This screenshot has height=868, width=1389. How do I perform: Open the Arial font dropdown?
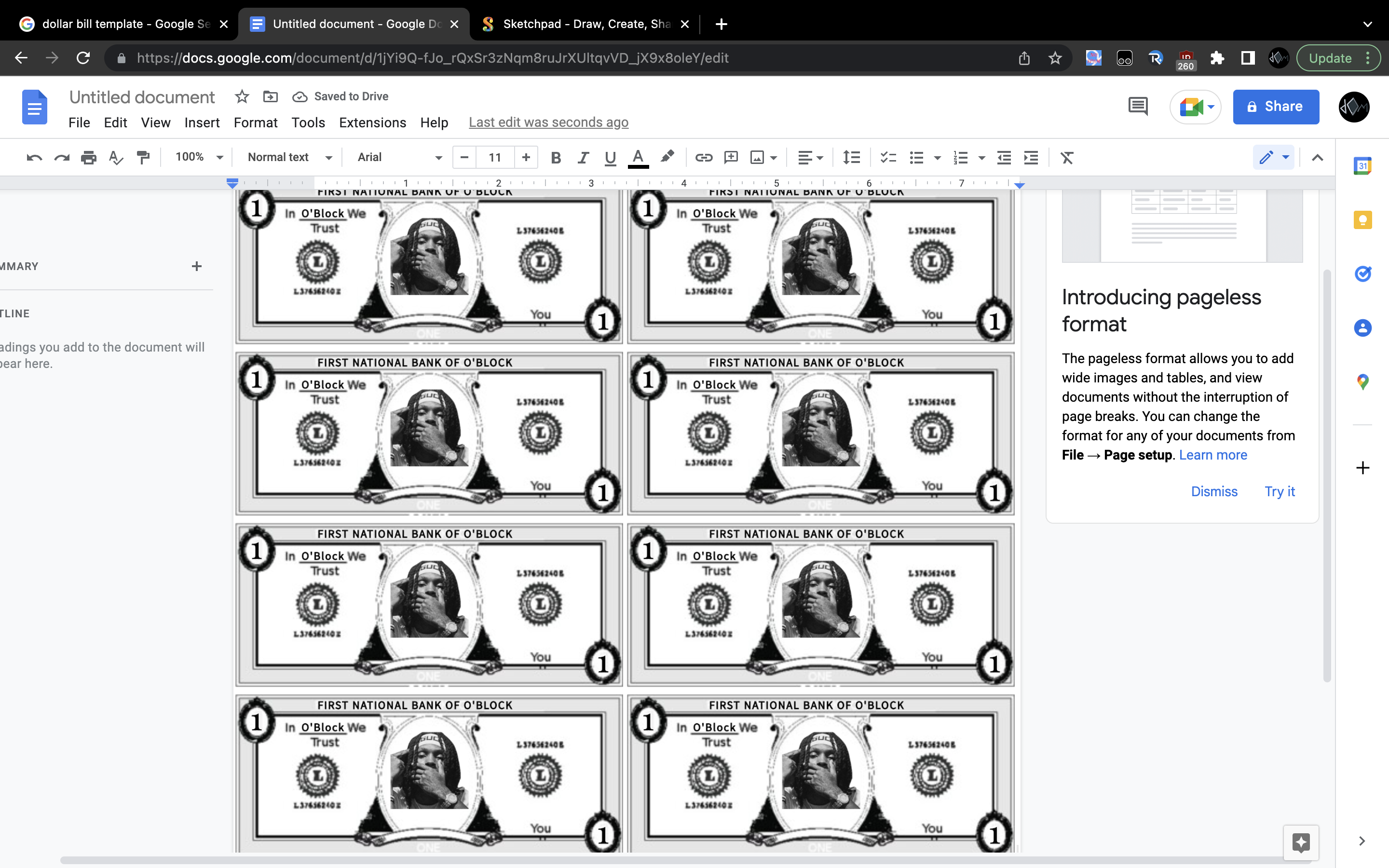399,157
